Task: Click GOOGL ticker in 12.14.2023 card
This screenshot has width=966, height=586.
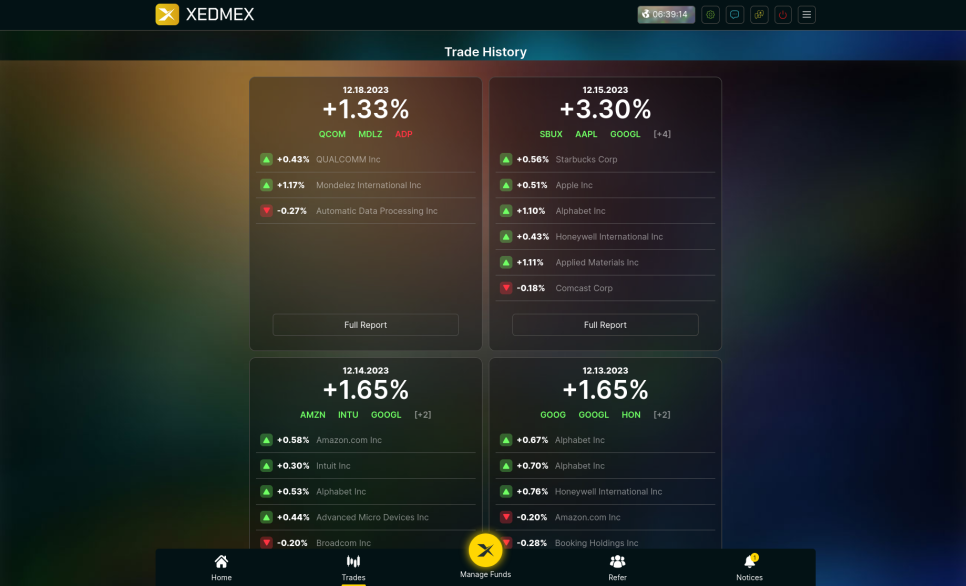Action: click(386, 415)
